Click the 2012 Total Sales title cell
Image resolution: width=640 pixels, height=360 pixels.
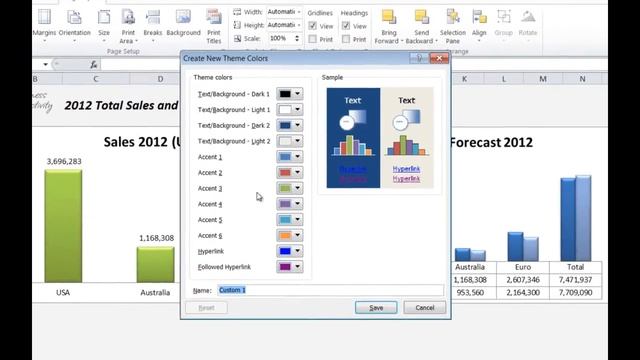click(x=121, y=106)
